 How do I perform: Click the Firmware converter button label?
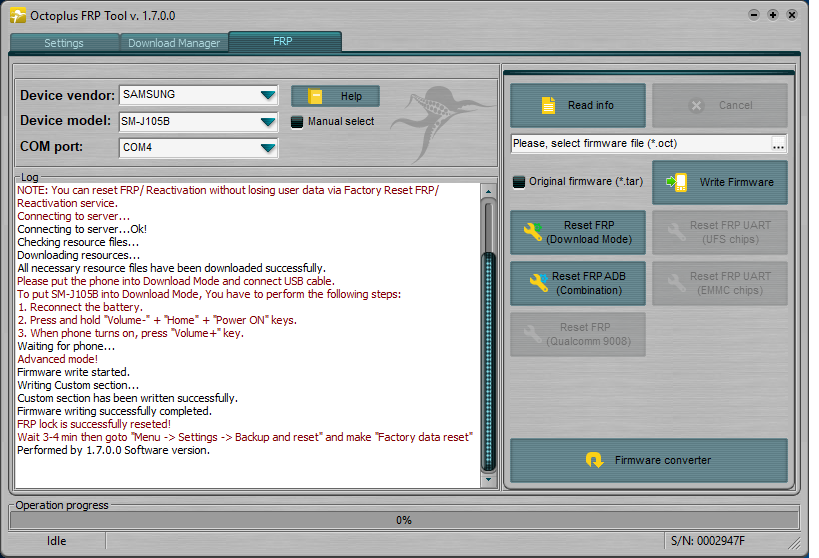click(662, 460)
